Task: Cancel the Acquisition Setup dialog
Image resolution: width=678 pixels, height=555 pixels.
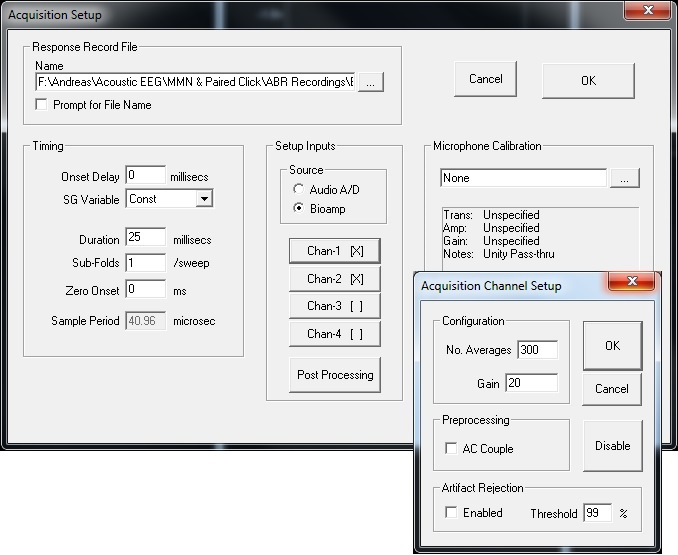Action: coord(485,79)
